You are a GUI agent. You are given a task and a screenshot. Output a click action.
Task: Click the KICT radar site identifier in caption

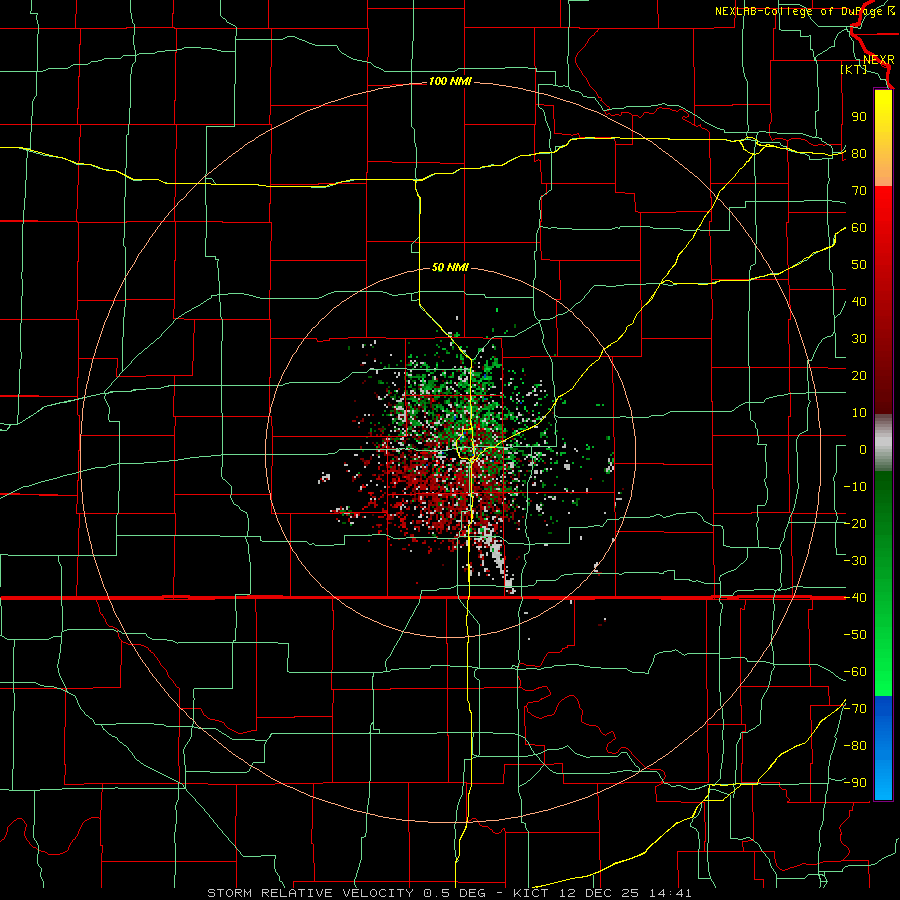coord(531,893)
